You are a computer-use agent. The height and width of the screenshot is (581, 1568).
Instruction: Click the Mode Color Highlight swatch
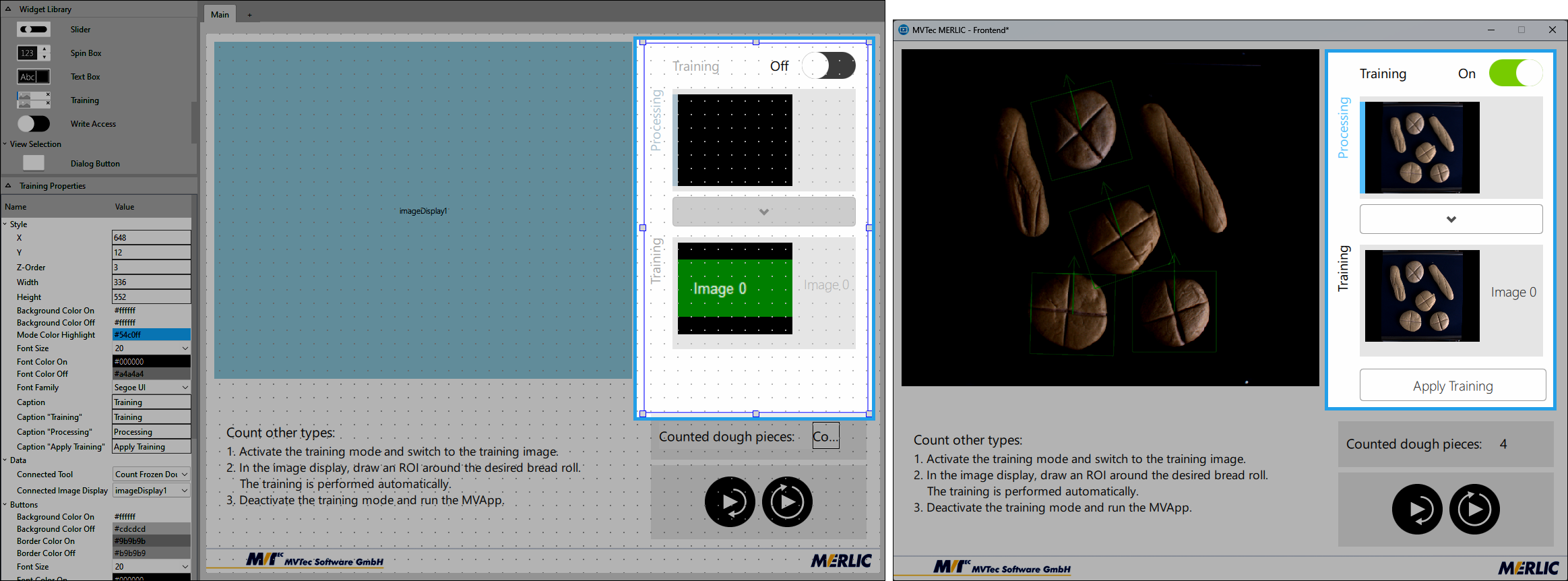[x=152, y=335]
